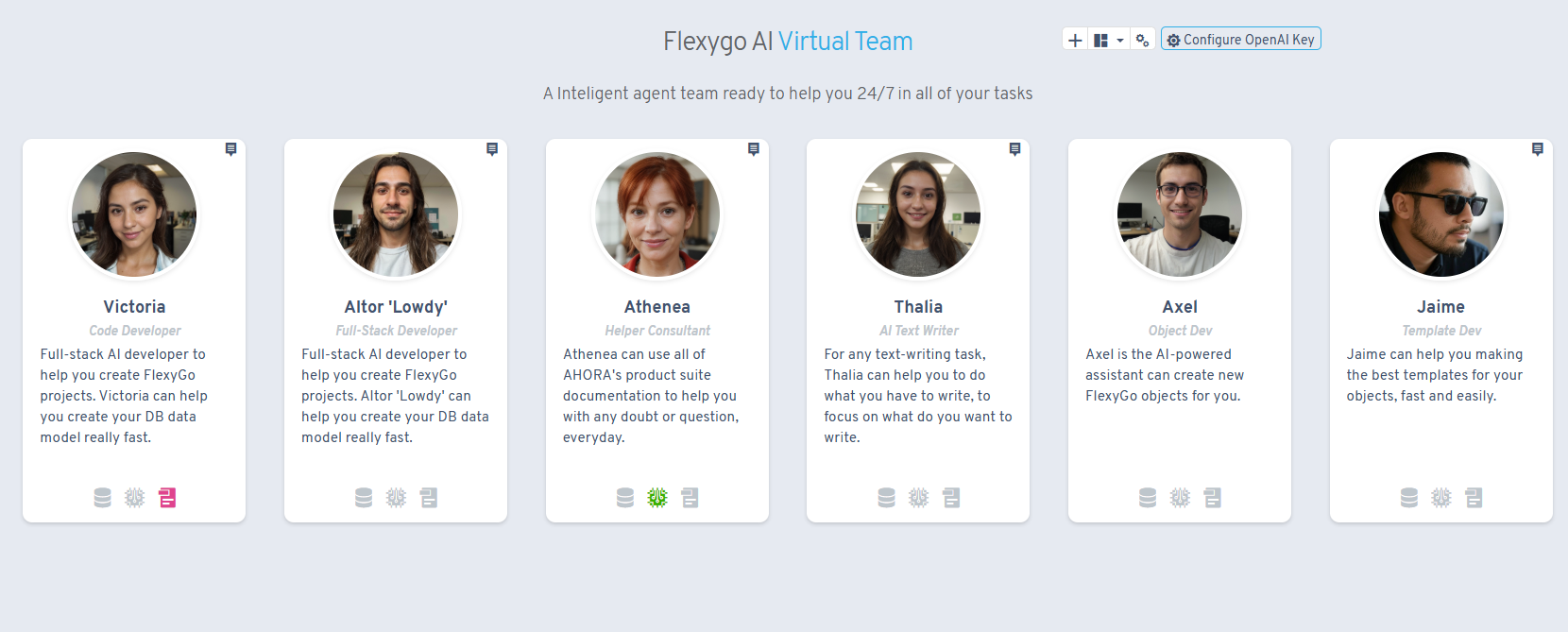Click the database icon on Thalia's card

click(886, 498)
